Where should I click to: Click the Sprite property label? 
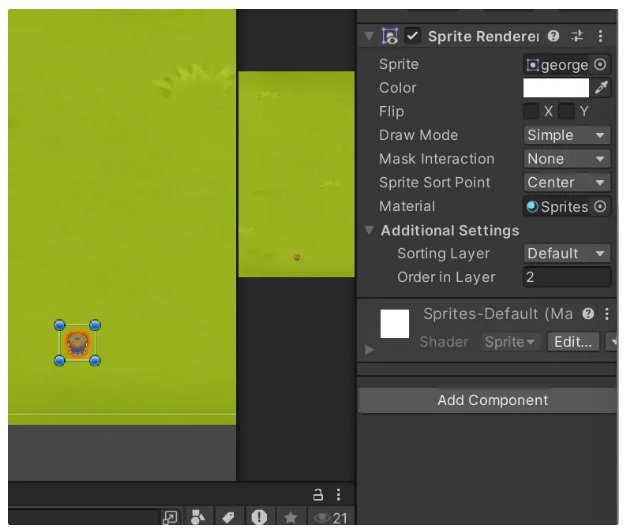point(399,64)
